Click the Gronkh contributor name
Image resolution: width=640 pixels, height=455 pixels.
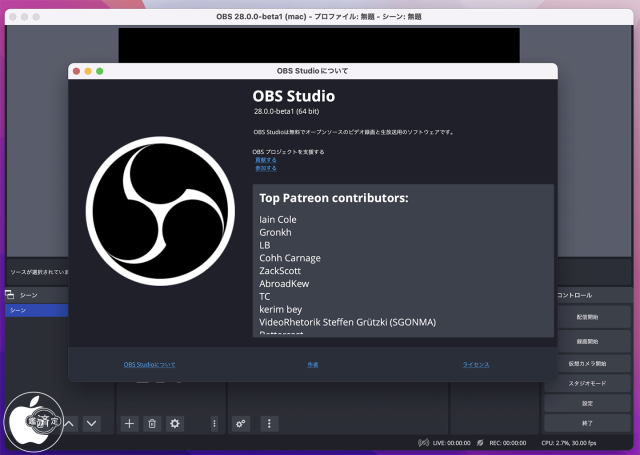coord(276,232)
